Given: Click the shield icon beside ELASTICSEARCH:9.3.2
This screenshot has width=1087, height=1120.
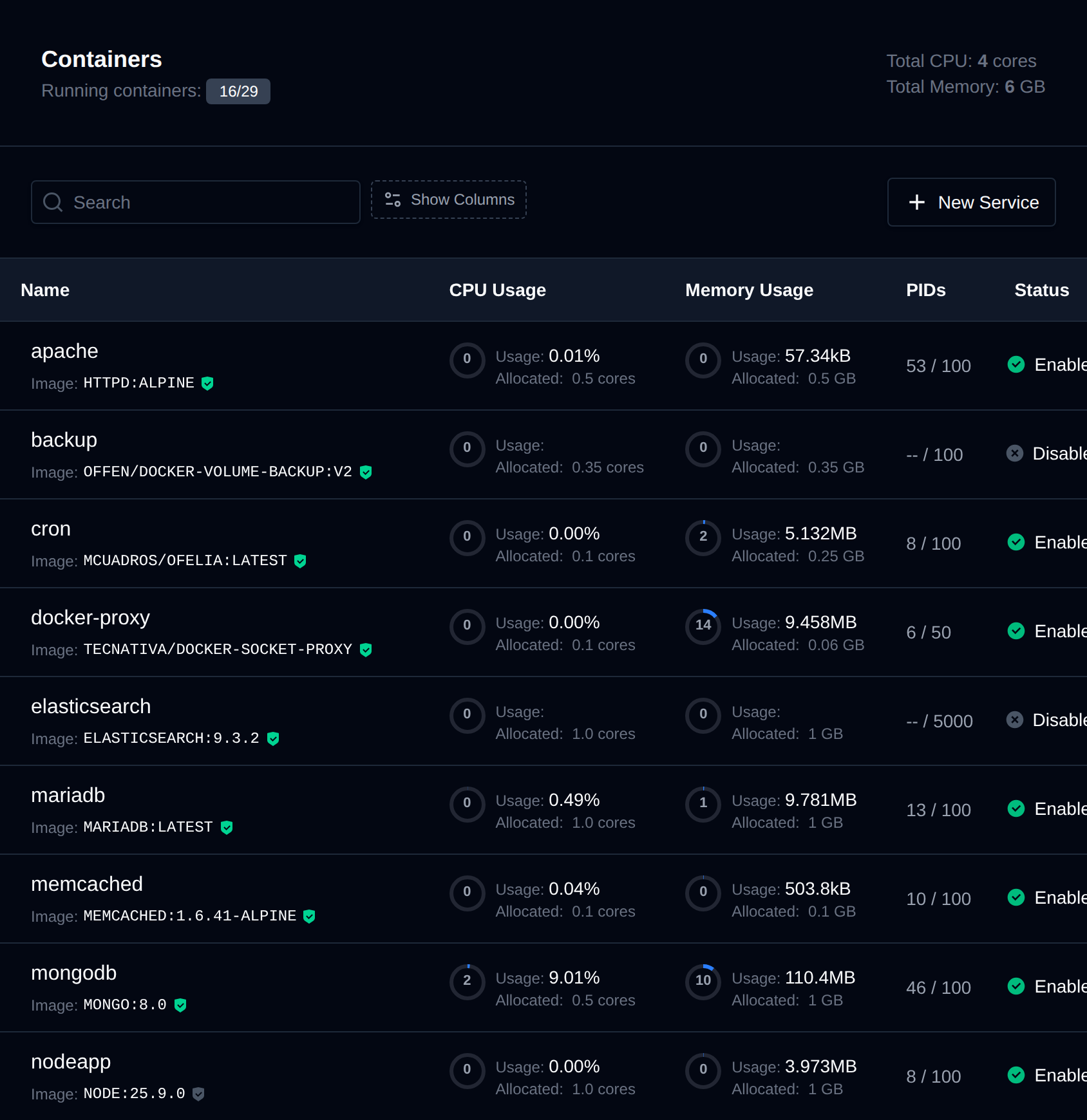Looking at the screenshot, I should (273, 739).
